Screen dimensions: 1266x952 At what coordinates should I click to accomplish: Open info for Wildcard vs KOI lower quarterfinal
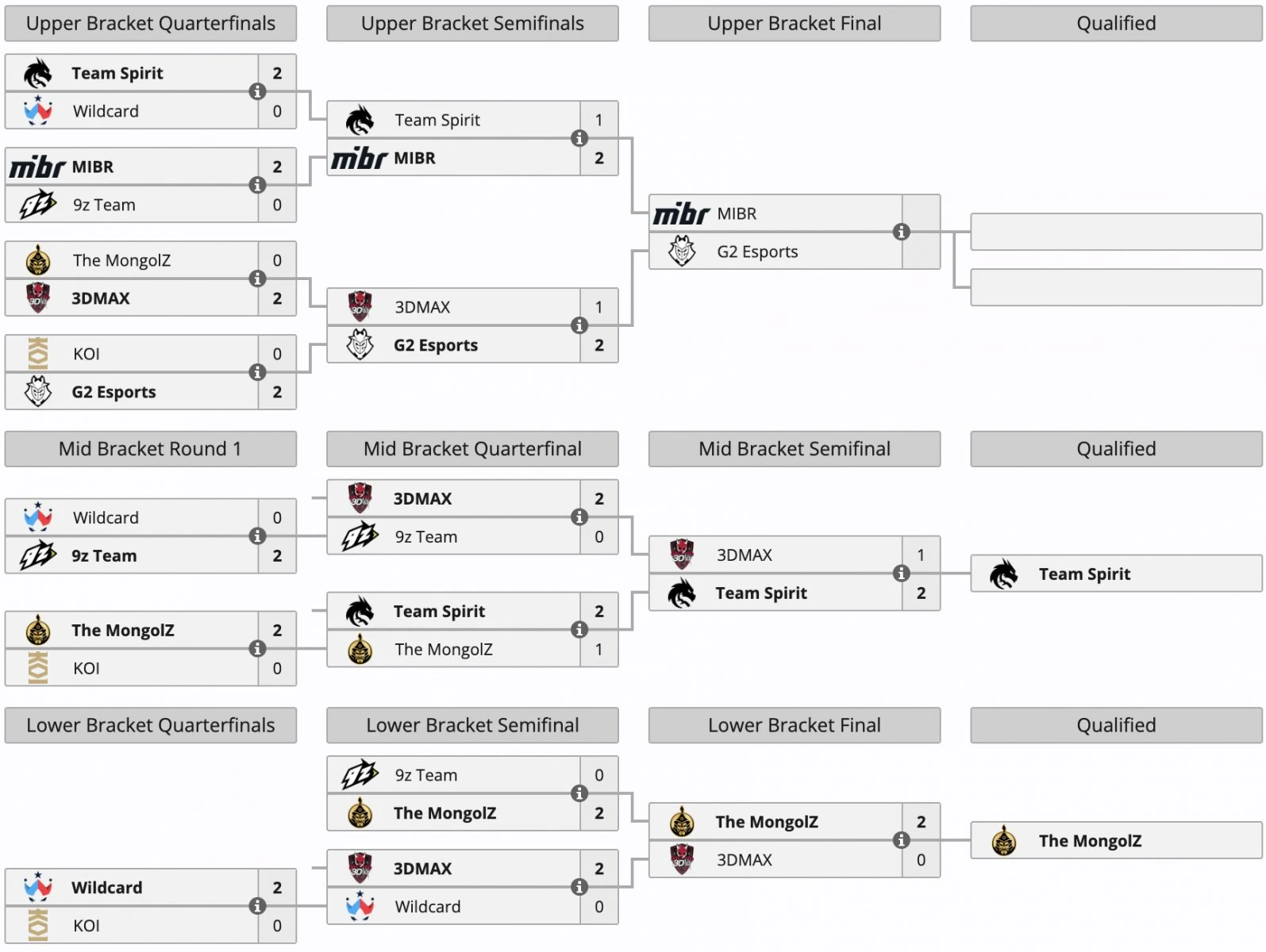coord(257,905)
